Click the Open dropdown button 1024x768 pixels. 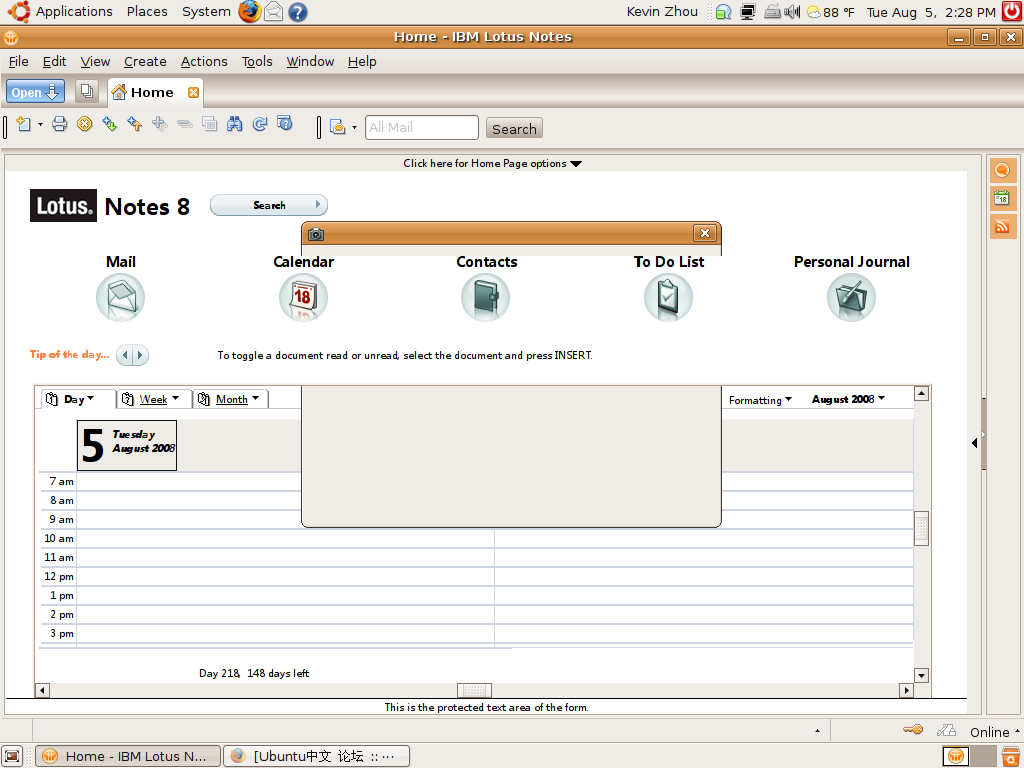click(35, 92)
